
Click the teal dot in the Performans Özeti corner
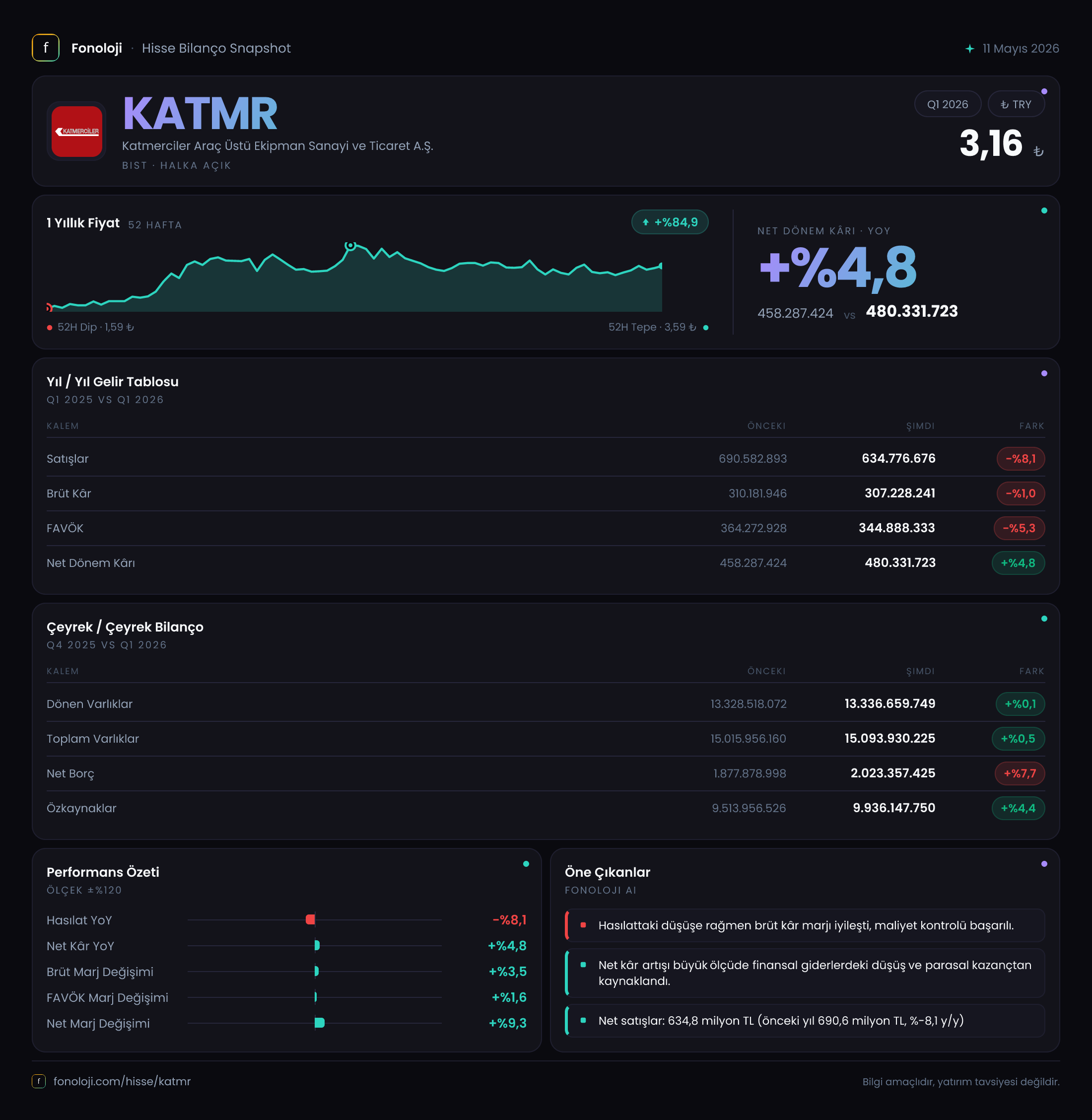[526, 863]
